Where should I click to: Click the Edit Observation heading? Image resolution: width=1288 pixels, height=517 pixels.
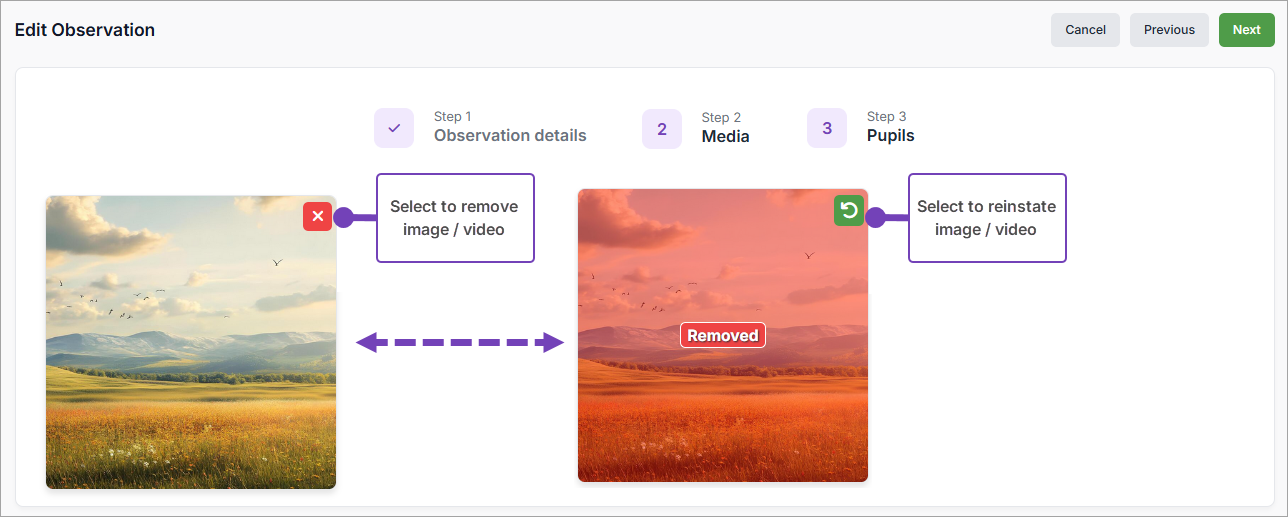[x=85, y=30]
